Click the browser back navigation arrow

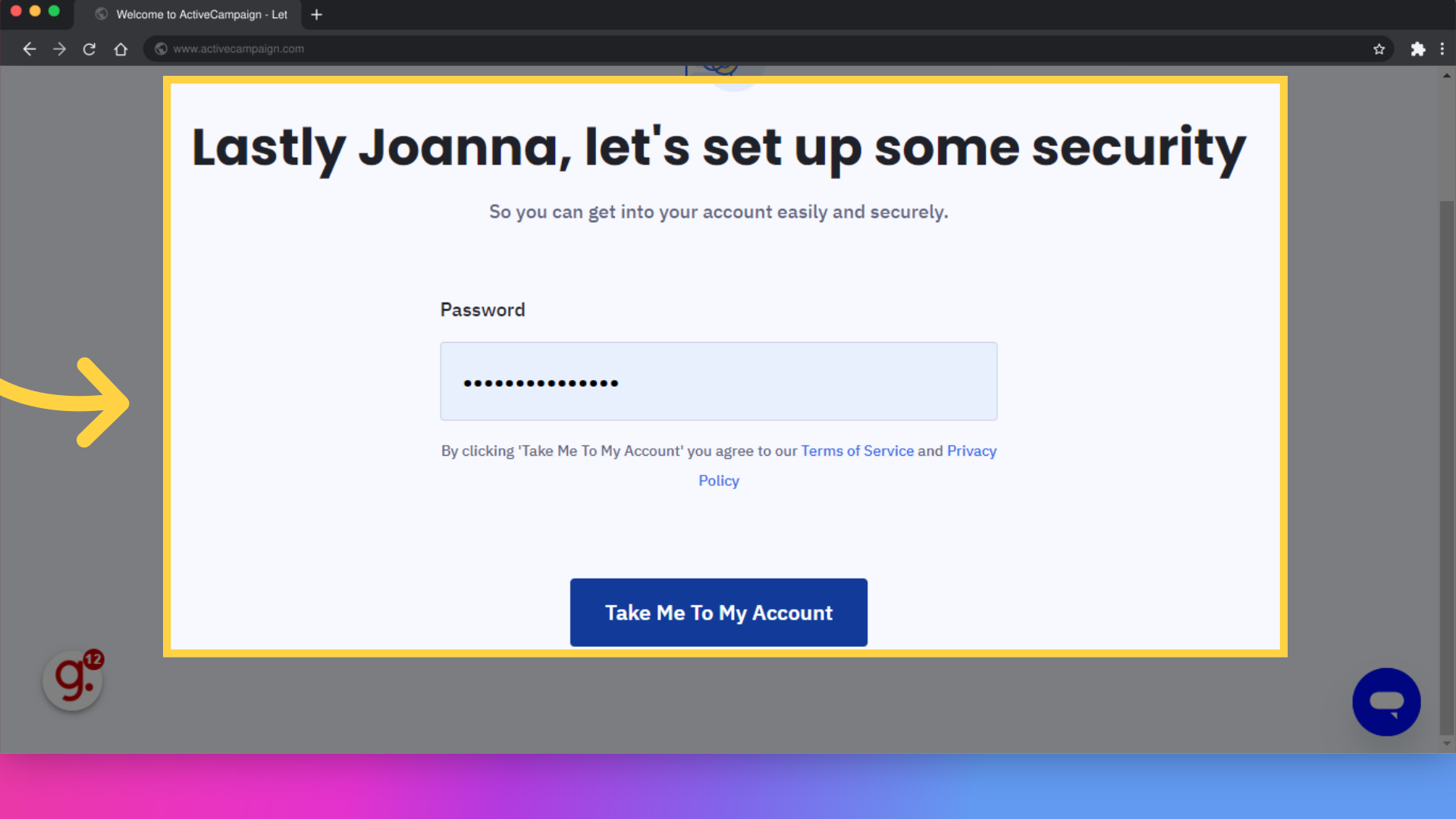(x=29, y=49)
